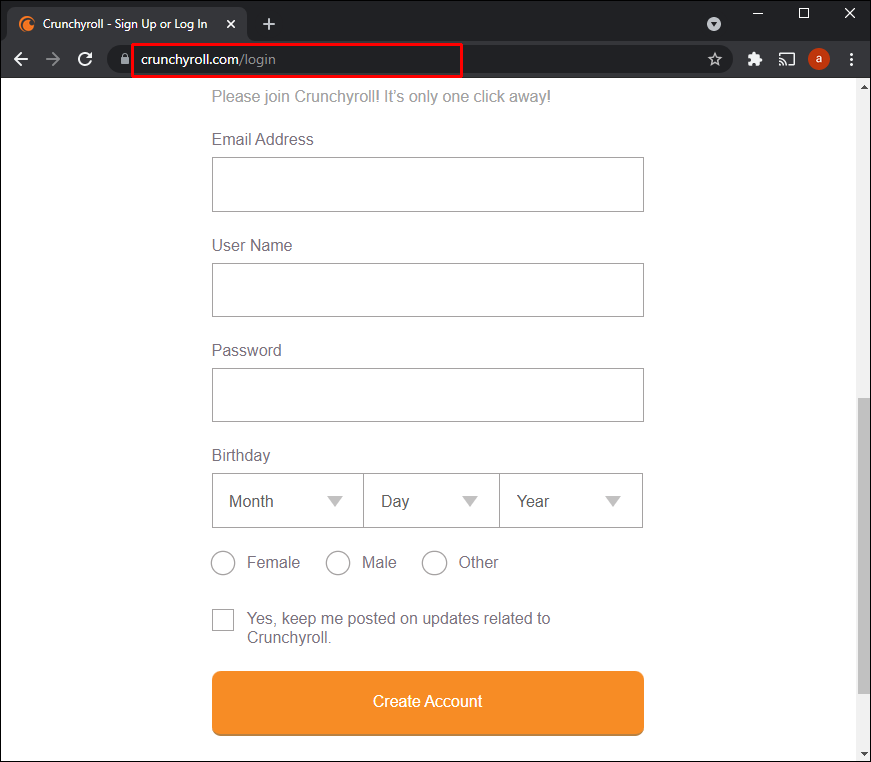Click the media cast icon
871x762 pixels.
787,59
